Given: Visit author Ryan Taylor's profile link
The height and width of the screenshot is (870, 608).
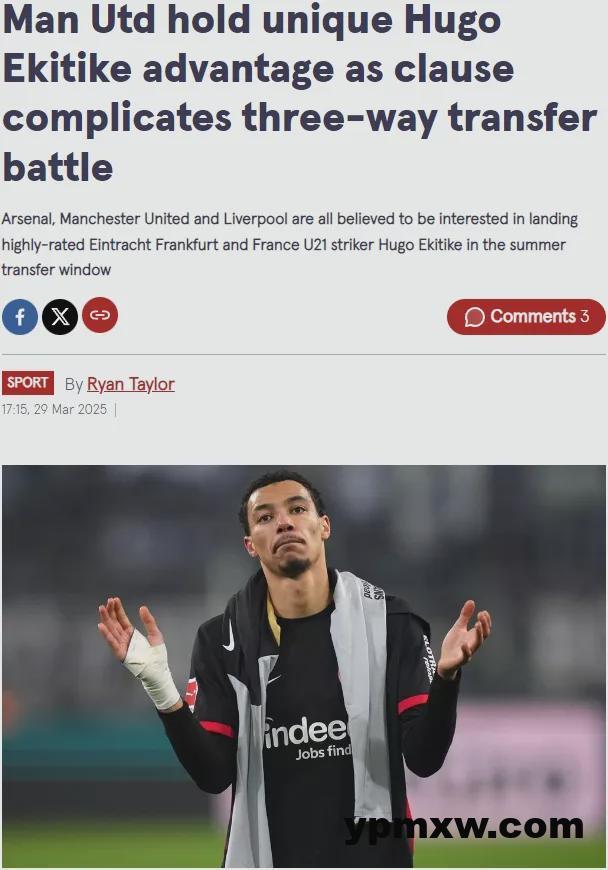Looking at the screenshot, I should point(131,384).
